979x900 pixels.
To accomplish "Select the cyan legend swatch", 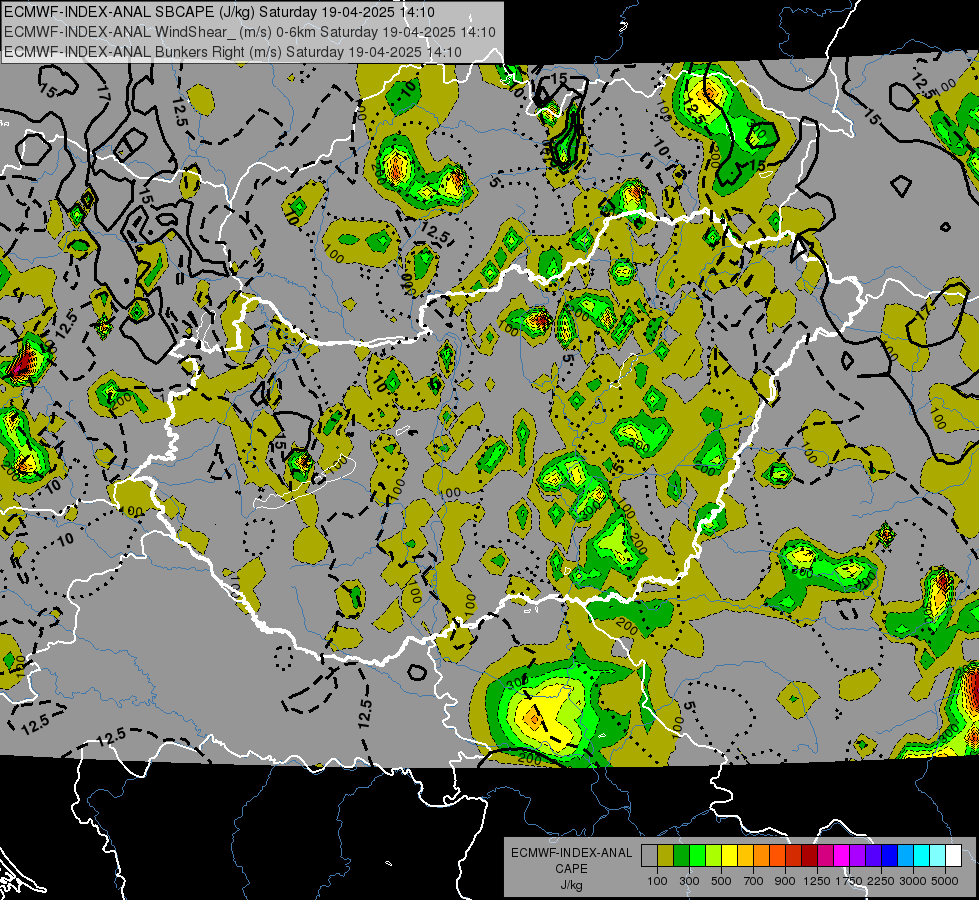I will point(922,856).
